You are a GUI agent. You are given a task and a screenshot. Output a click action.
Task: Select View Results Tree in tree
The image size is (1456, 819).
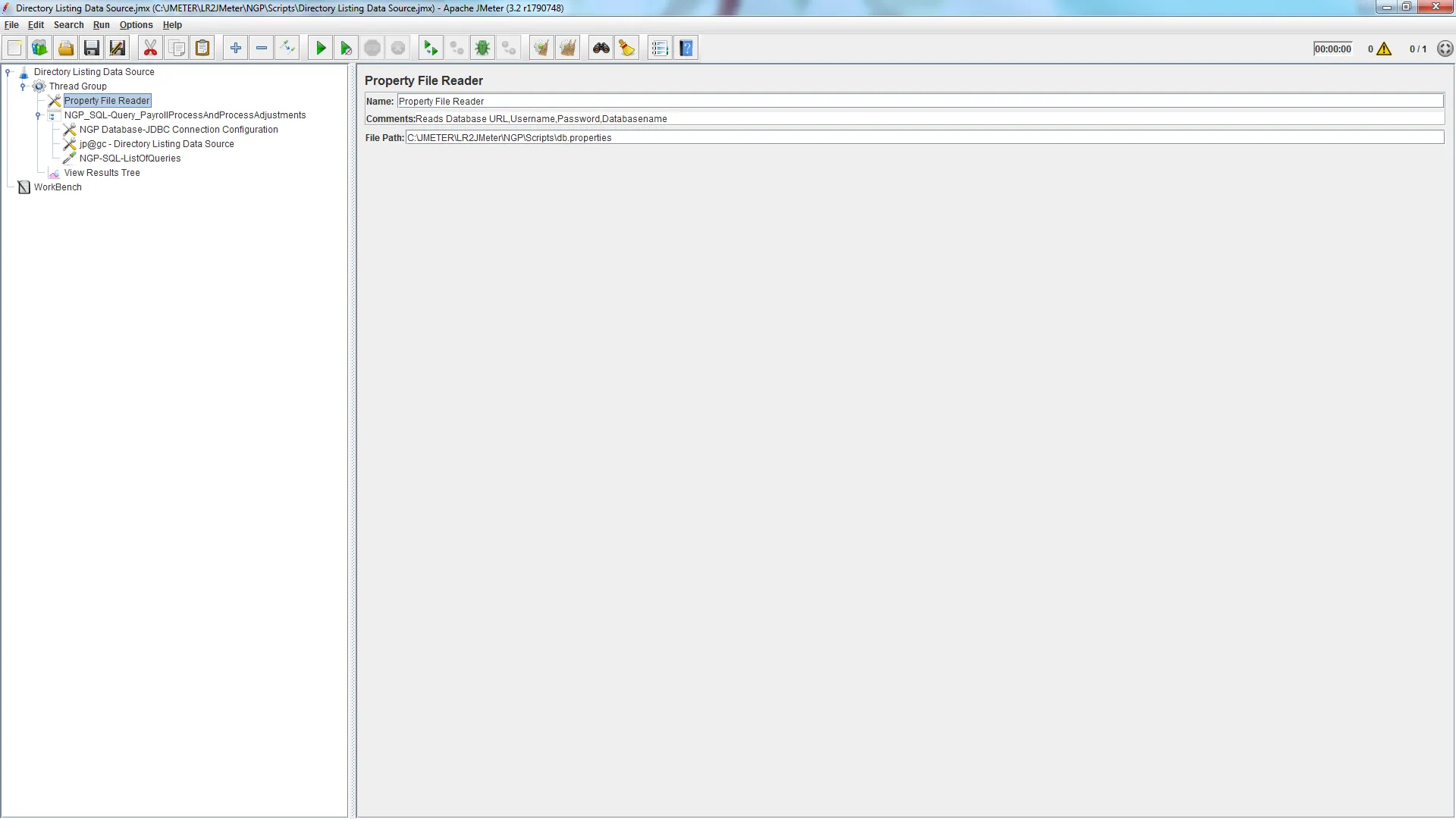[x=102, y=173]
